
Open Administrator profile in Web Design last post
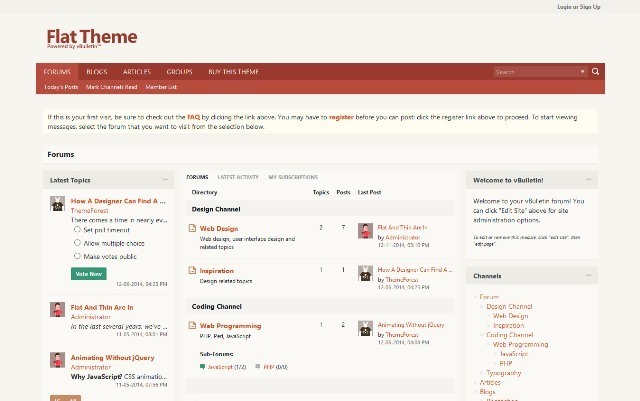(402, 237)
